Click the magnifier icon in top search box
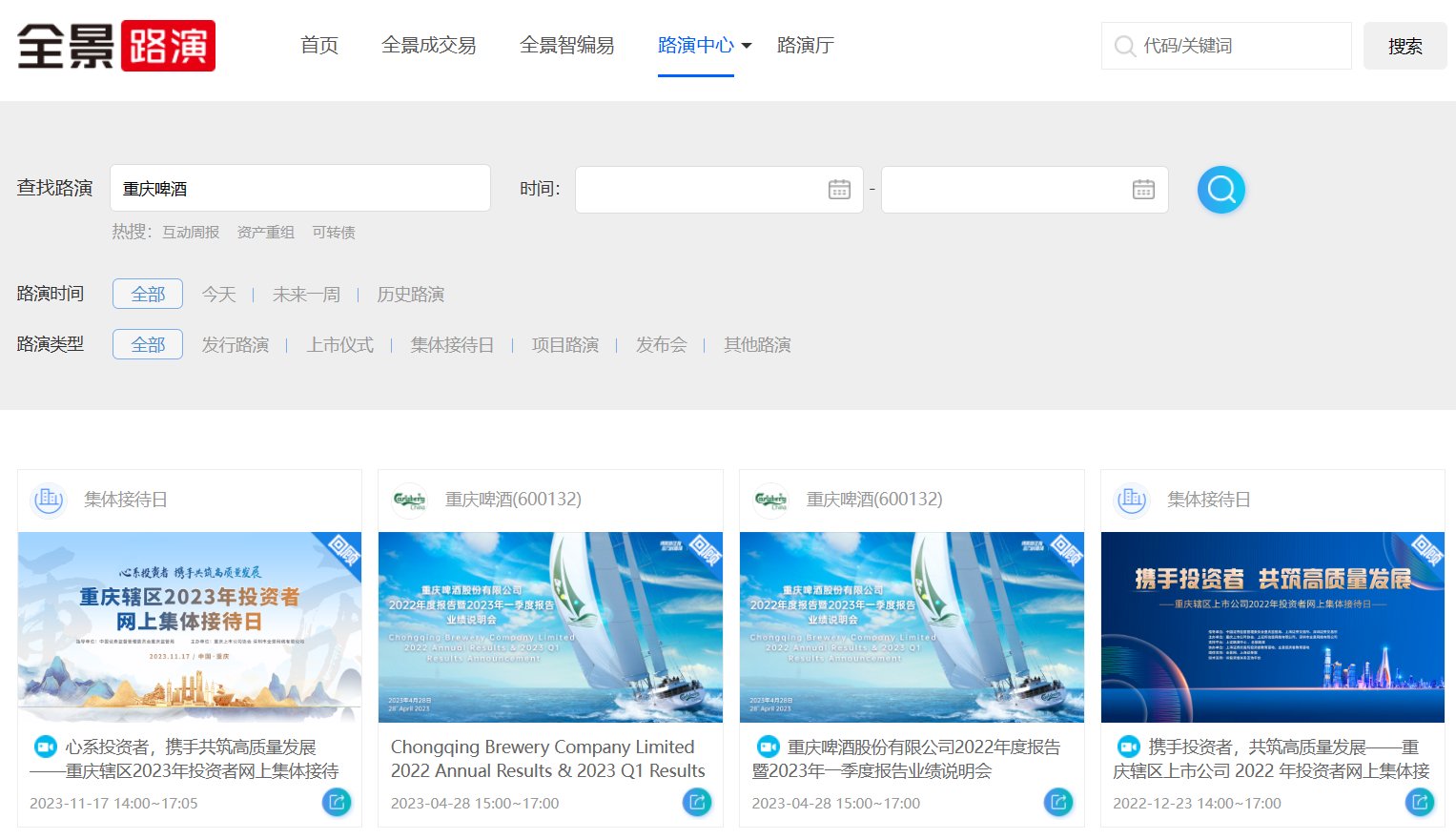This screenshot has width=1456, height=839. point(1125,46)
